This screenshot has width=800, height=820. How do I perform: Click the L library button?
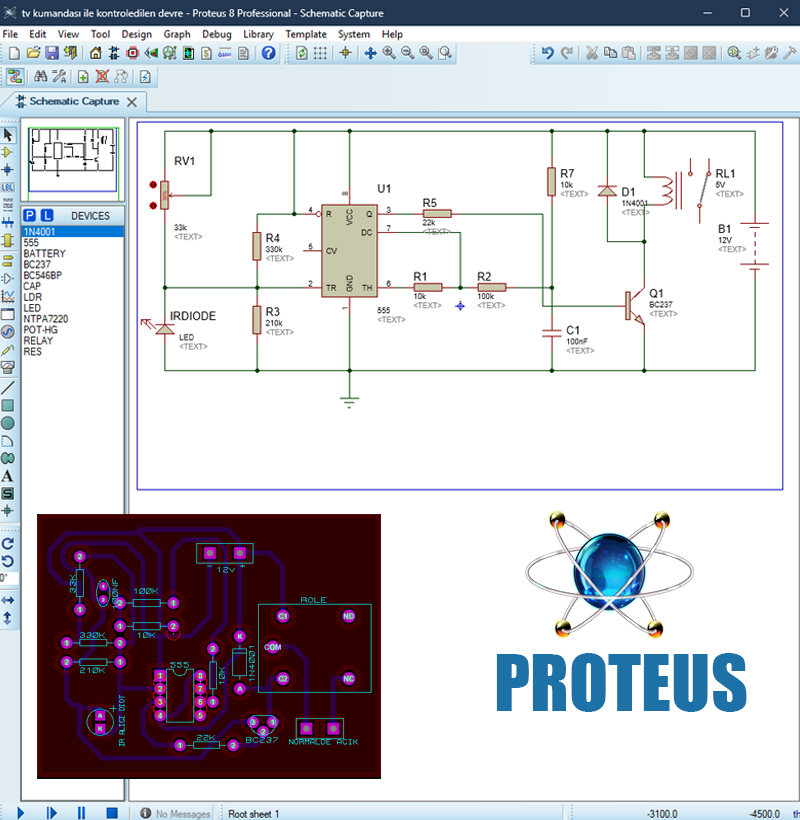pos(46,216)
